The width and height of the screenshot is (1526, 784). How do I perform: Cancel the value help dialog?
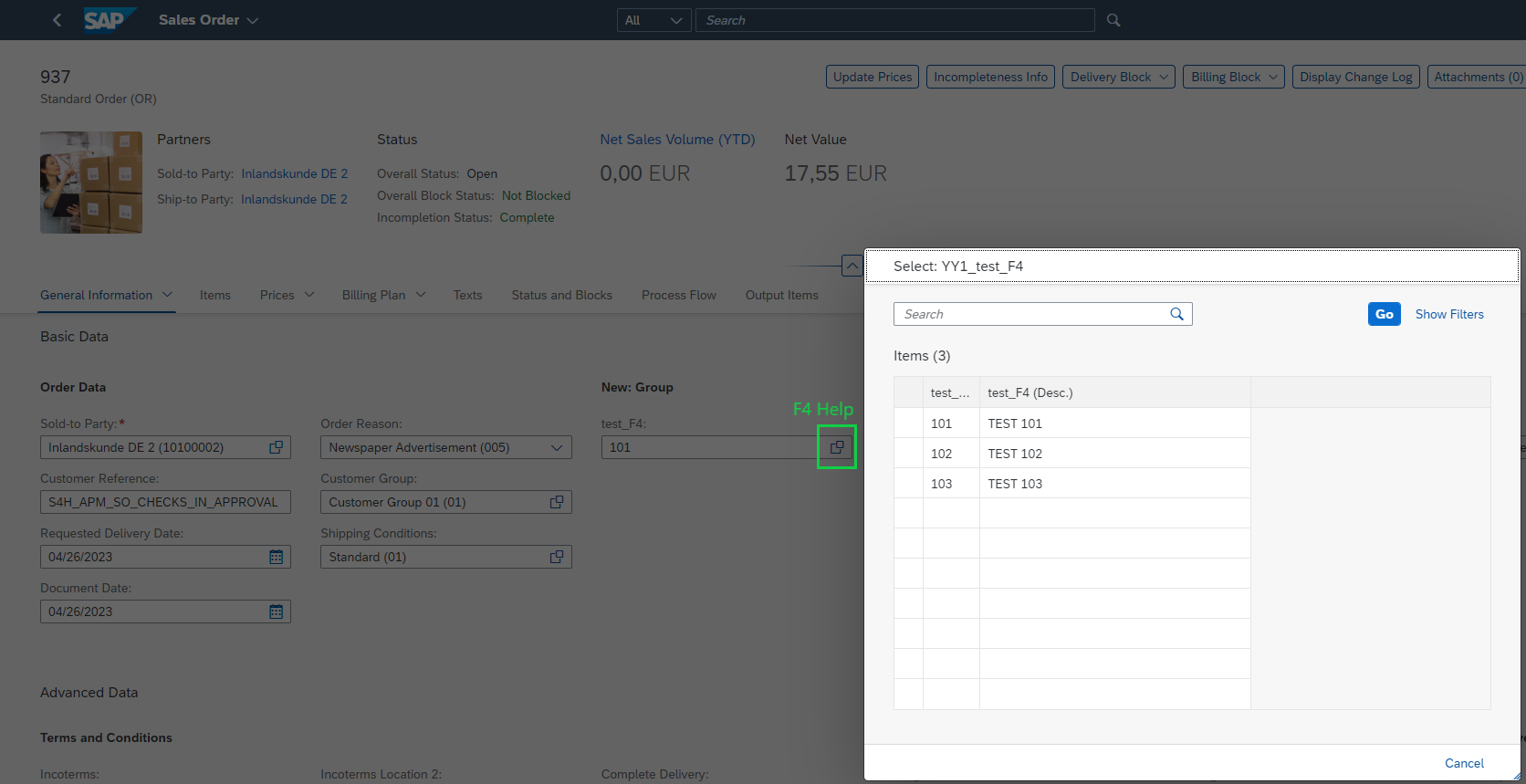click(x=1464, y=763)
